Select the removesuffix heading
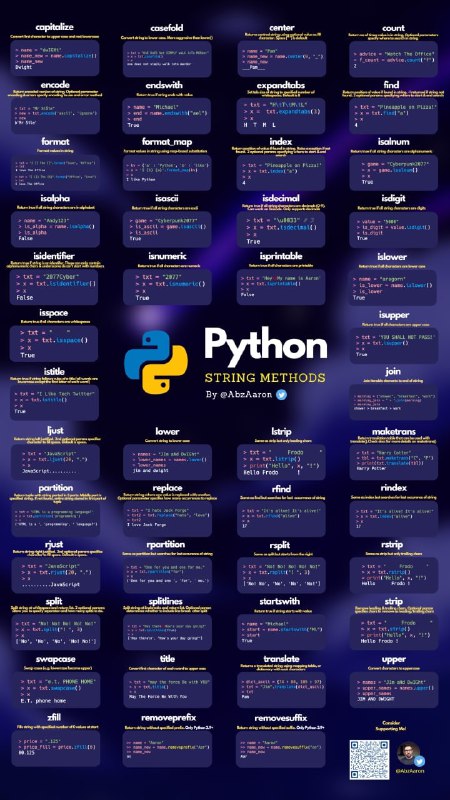The width and height of the screenshot is (450, 800). click(281, 718)
